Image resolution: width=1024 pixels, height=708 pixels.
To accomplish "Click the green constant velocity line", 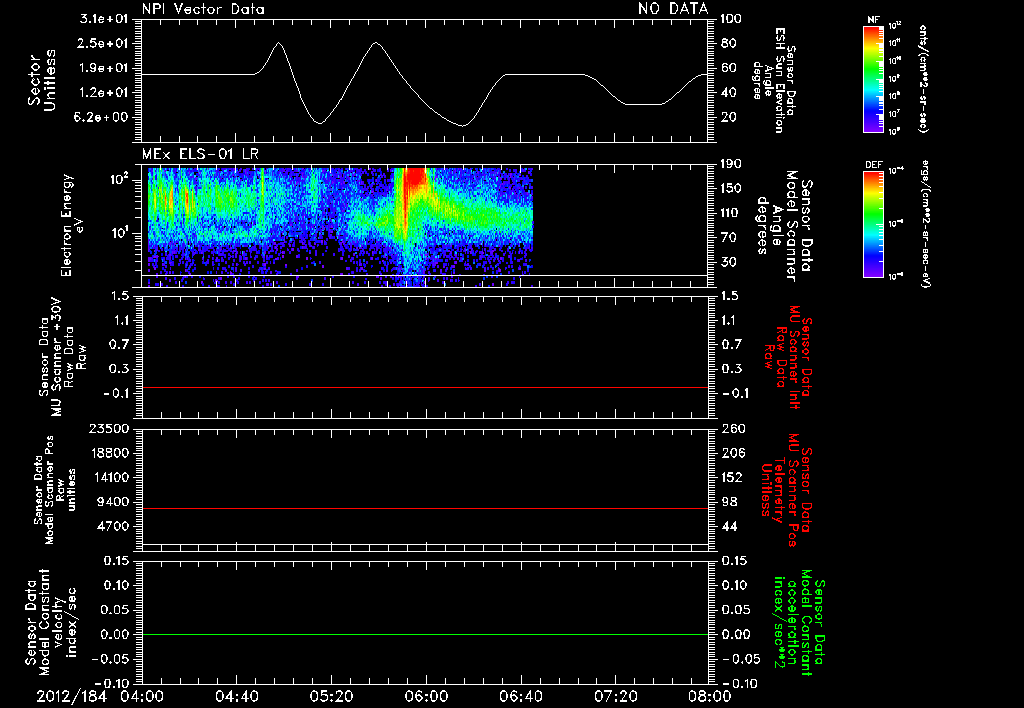I will tap(425, 634).
